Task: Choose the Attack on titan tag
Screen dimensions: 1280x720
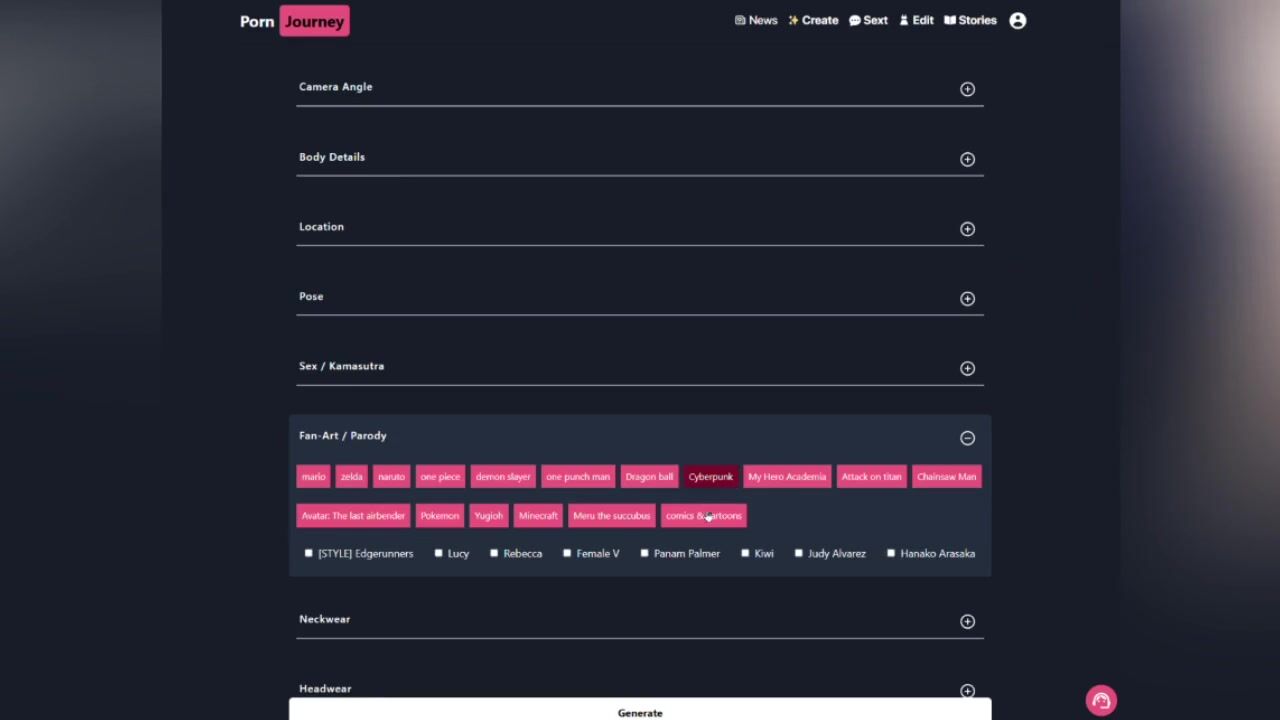Action: (871, 477)
